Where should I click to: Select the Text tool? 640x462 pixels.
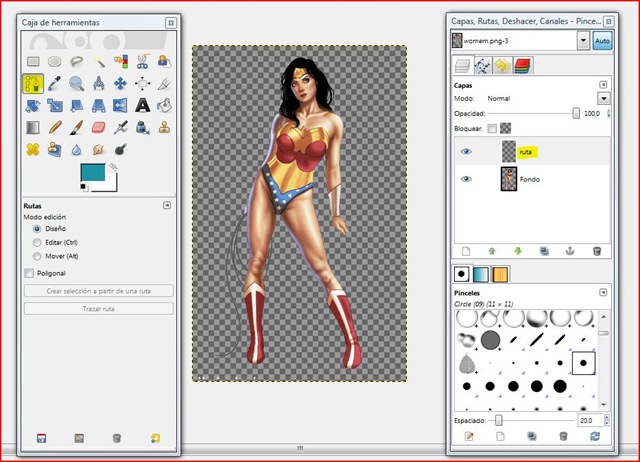click(x=143, y=105)
